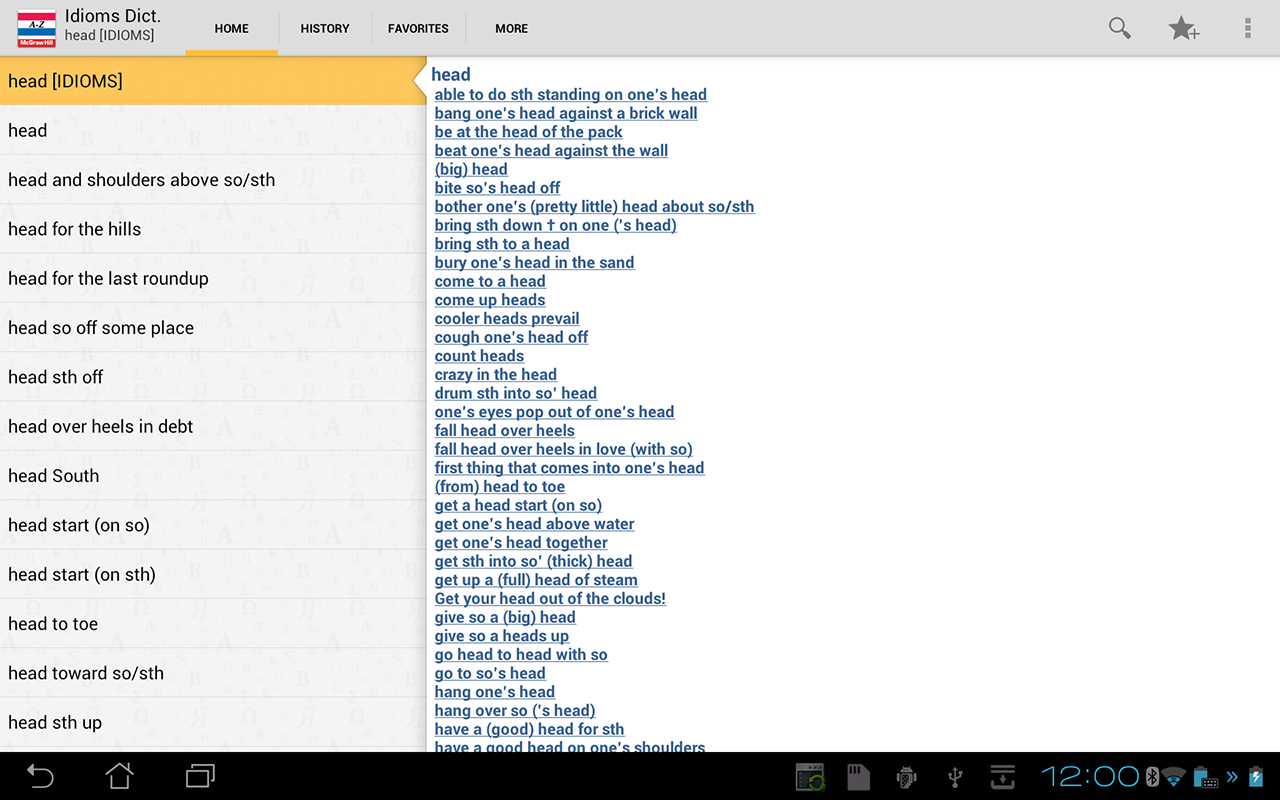Viewport: 1280px width, 800px height.
Task: Open the Recent apps button
Action: coord(199,776)
